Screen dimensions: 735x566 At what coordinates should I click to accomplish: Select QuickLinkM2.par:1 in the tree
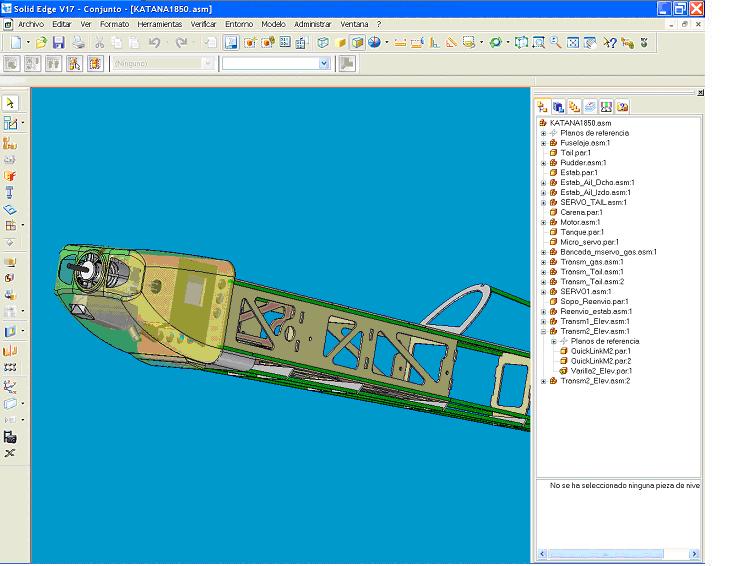600,351
